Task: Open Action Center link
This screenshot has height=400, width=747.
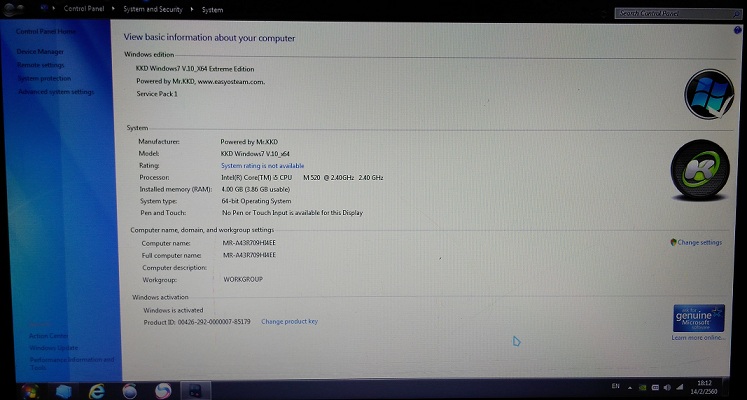Action: tap(49, 336)
